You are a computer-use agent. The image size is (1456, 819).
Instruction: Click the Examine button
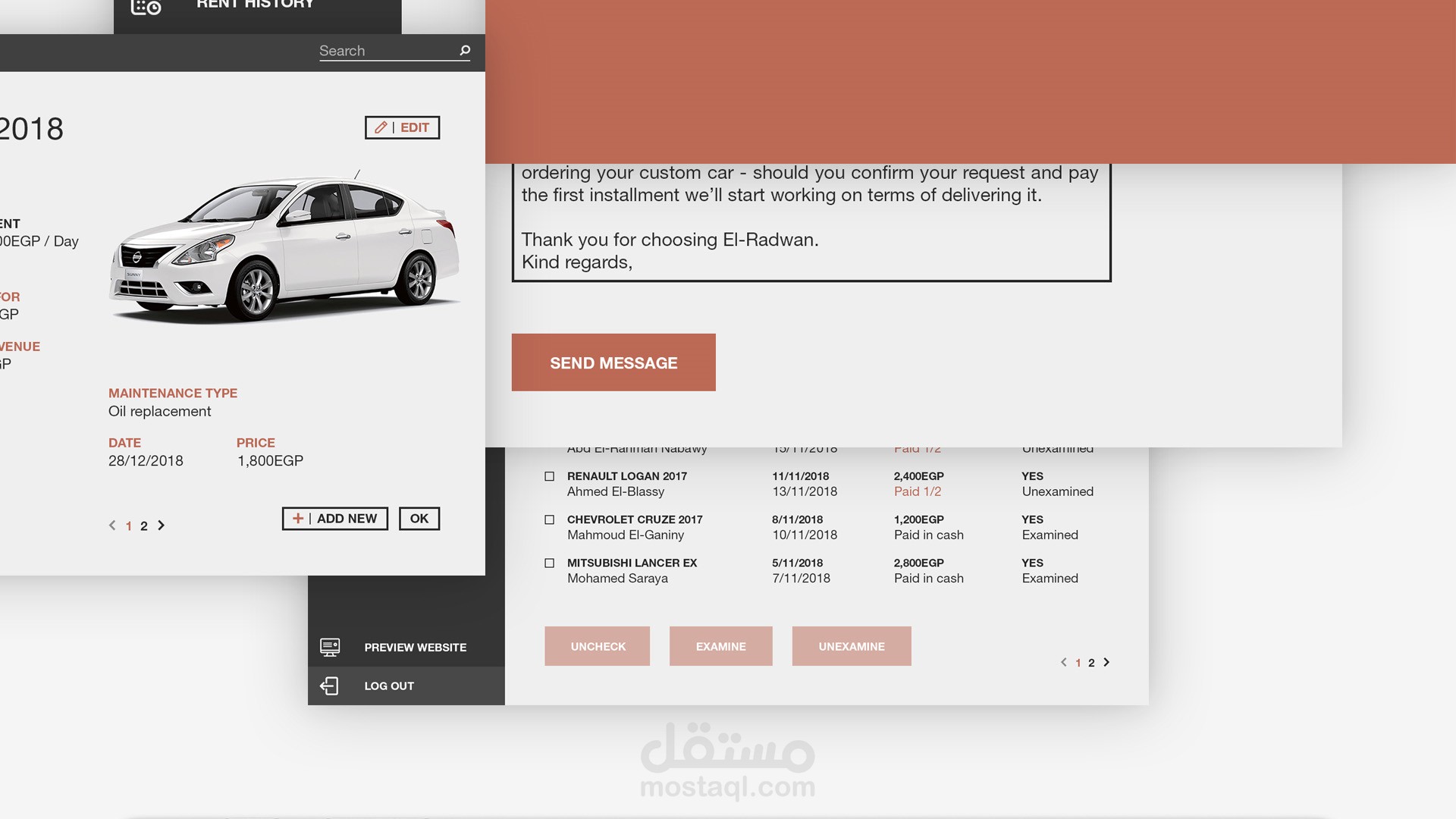pos(720,646)
